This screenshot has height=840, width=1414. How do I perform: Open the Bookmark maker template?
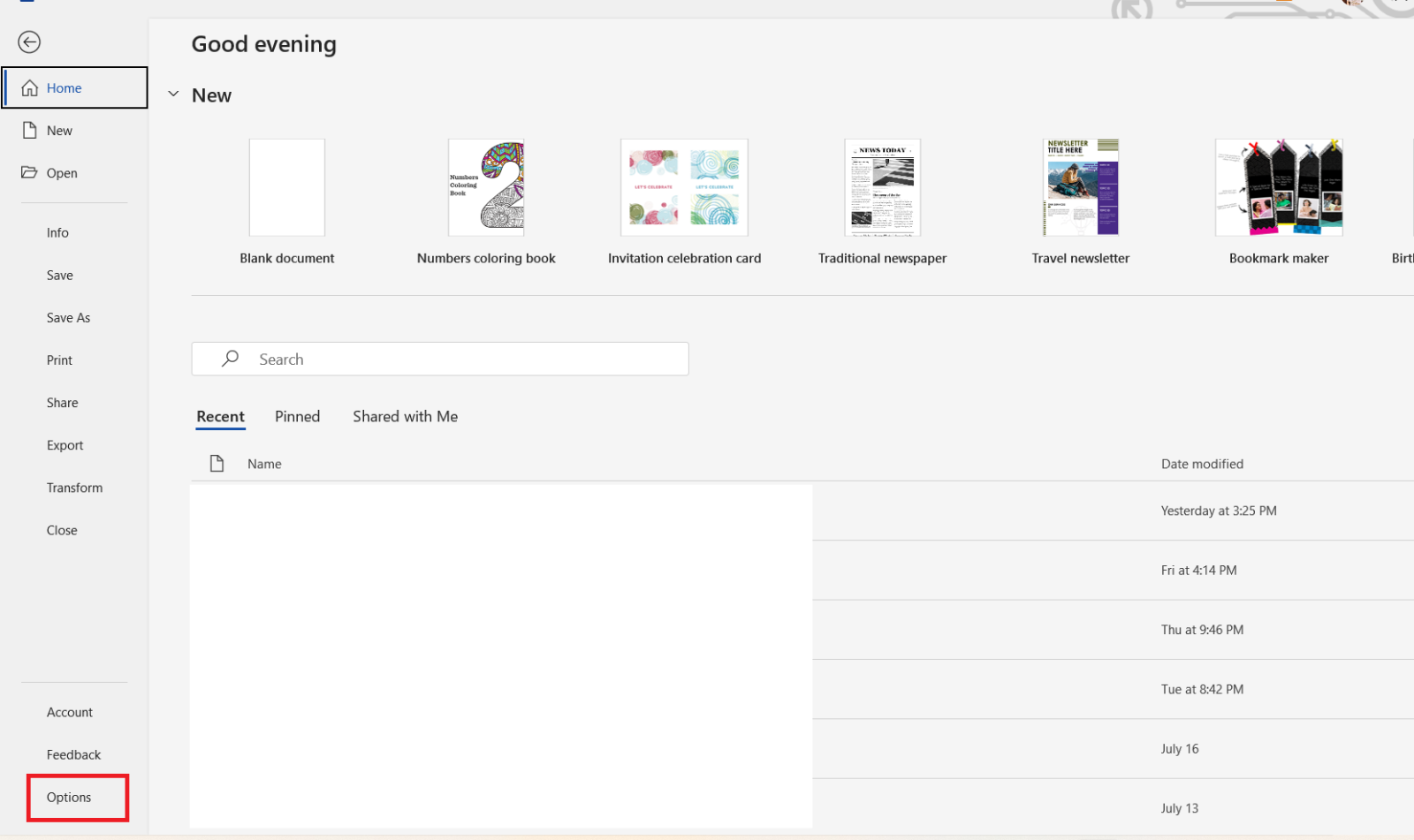pyautogui.click(x=1279, y=187)
